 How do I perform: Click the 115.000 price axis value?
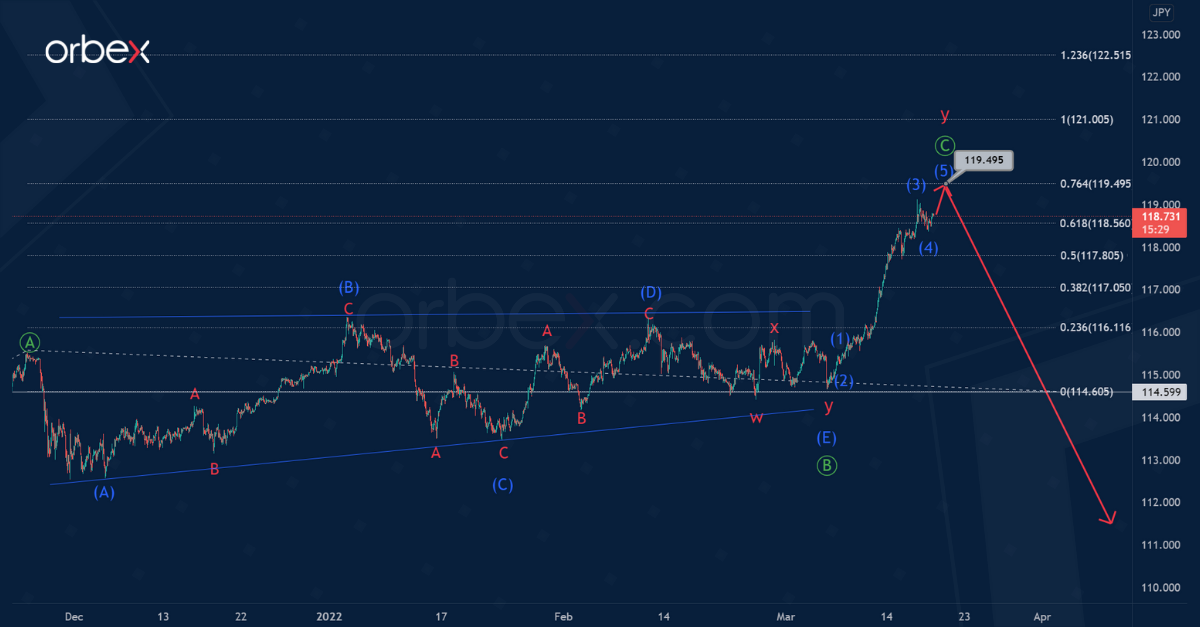coord(1160,375)
